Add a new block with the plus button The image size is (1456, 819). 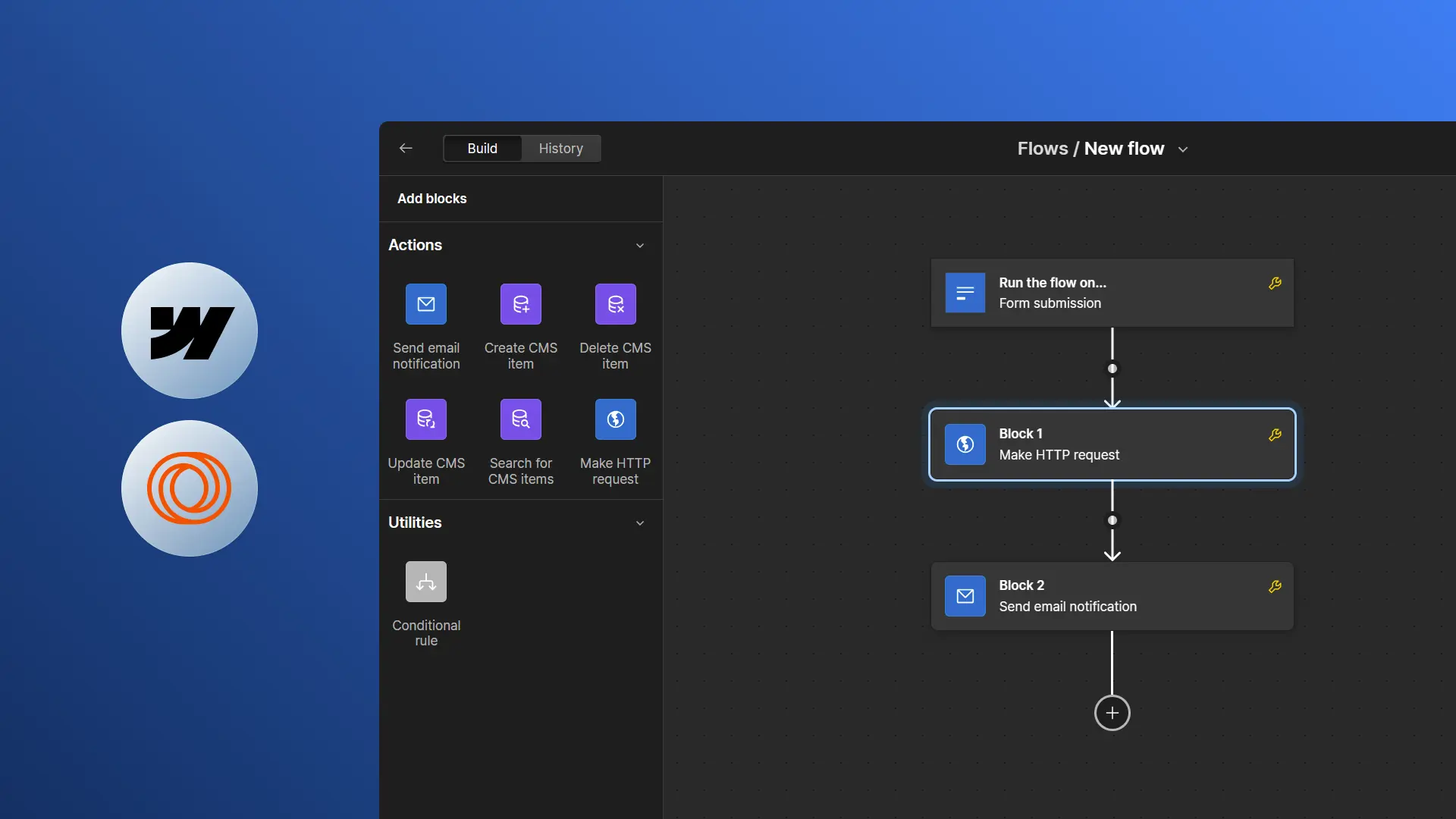[1112, 713]
